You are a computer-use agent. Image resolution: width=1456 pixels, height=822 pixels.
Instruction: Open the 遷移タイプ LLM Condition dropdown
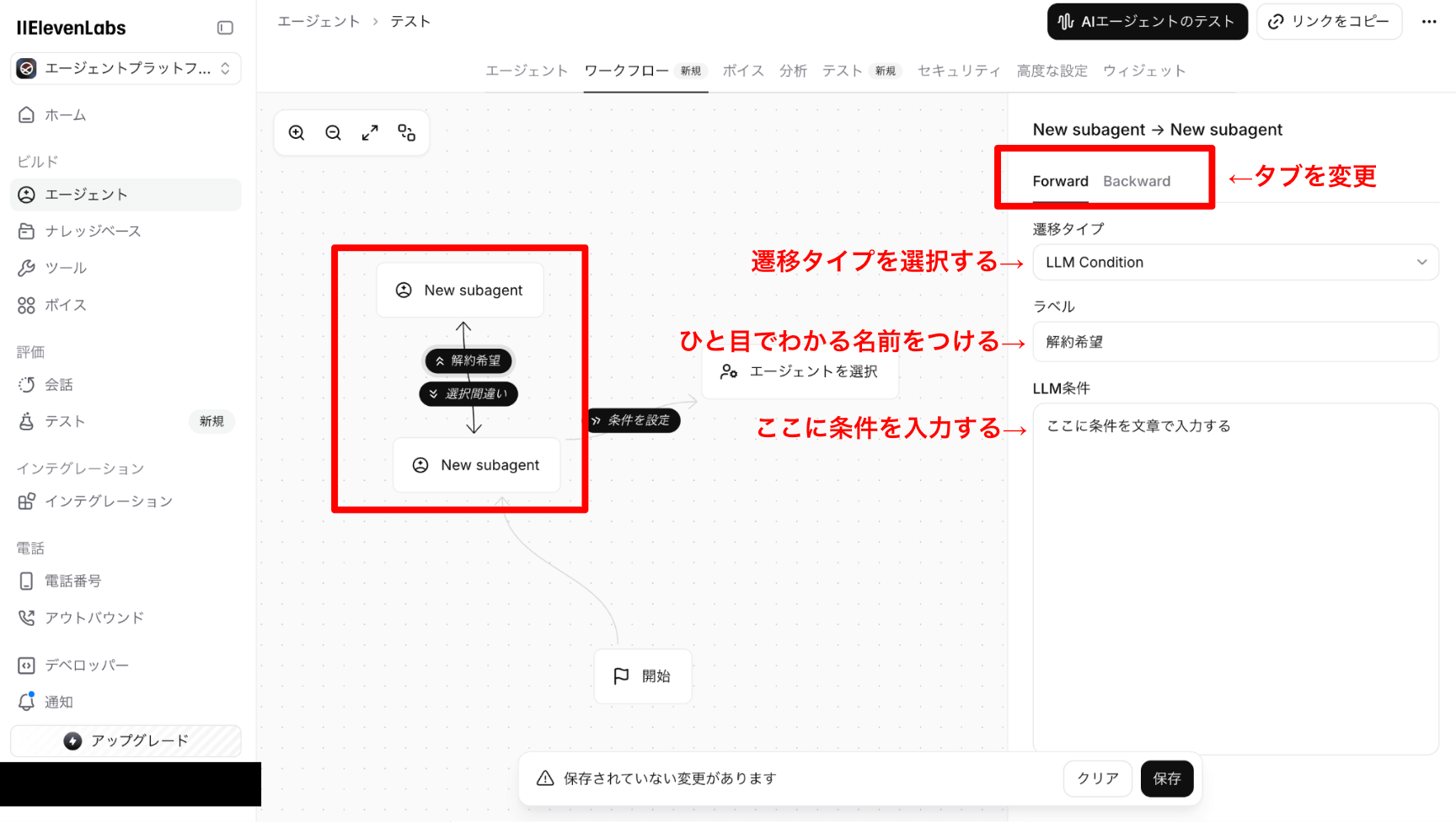[x=1235, y=263]
